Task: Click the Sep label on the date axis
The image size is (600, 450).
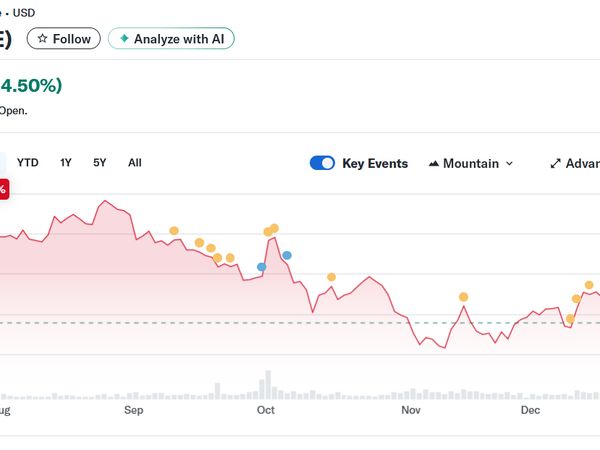Action: click(133, 410)
